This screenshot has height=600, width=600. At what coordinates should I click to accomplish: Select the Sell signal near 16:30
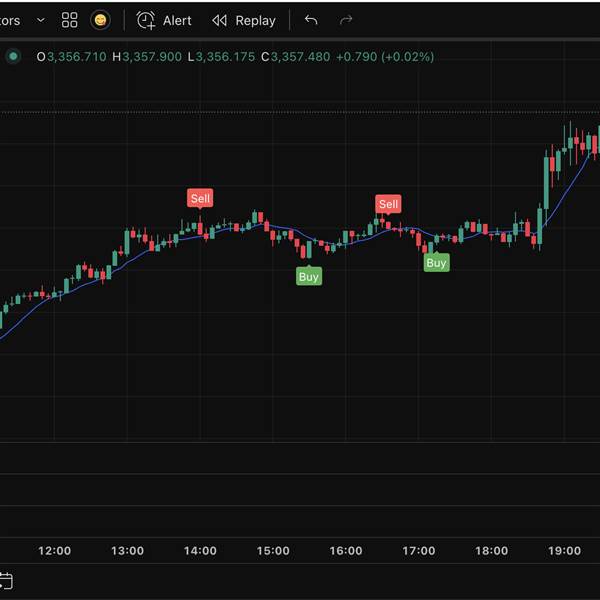(388, 204)
